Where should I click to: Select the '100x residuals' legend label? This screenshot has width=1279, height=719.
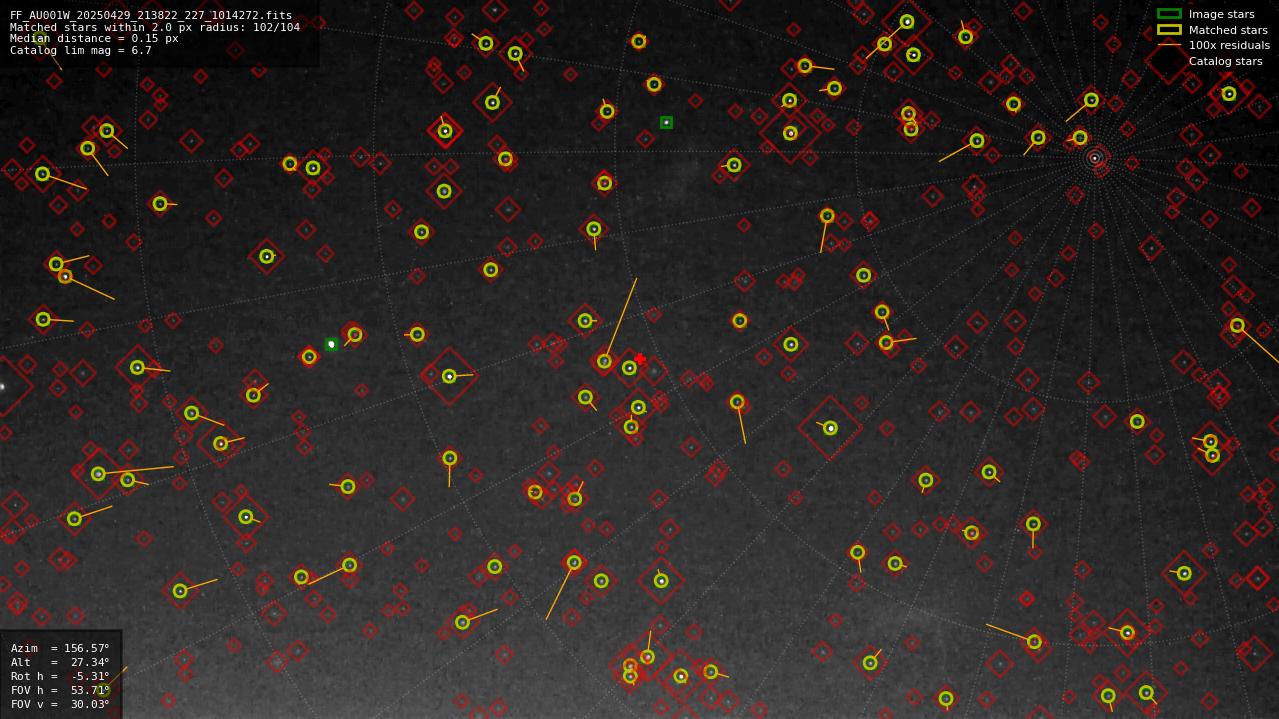pyautogui.click(x=1229, y=45)
